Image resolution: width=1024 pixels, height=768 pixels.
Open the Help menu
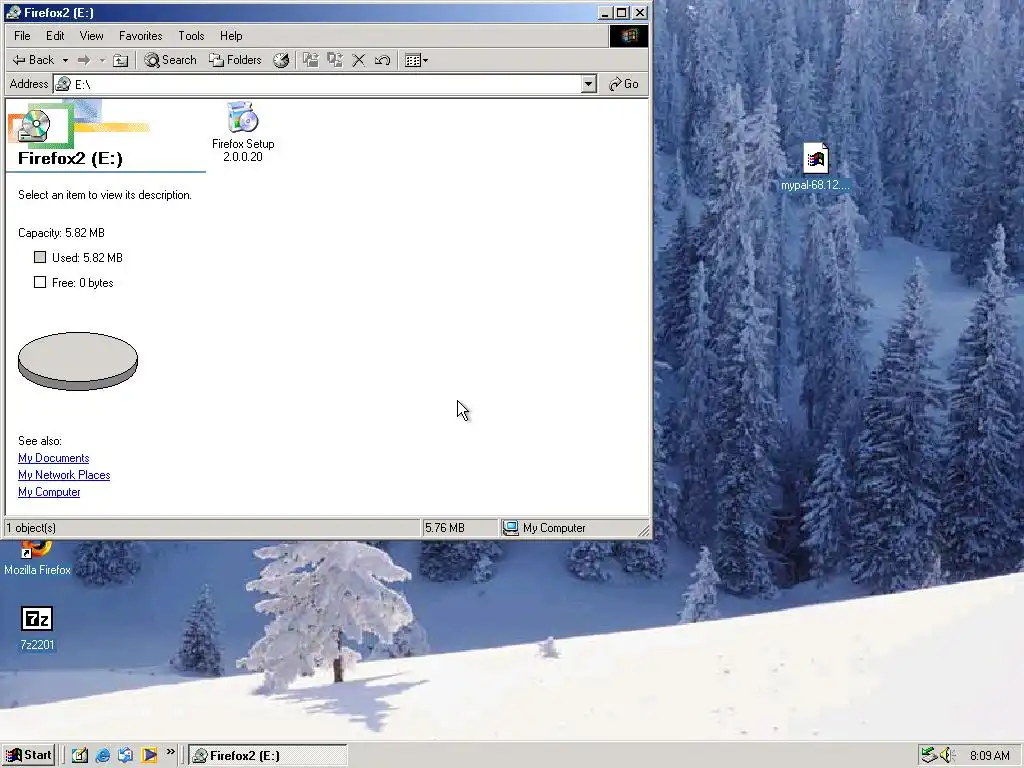coord(231,36)
